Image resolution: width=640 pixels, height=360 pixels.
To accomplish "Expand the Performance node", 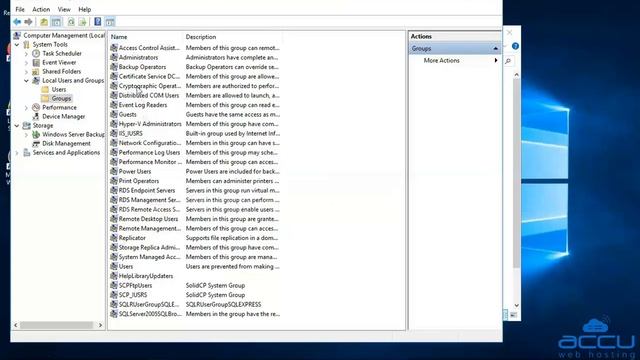I will point(26,107).
